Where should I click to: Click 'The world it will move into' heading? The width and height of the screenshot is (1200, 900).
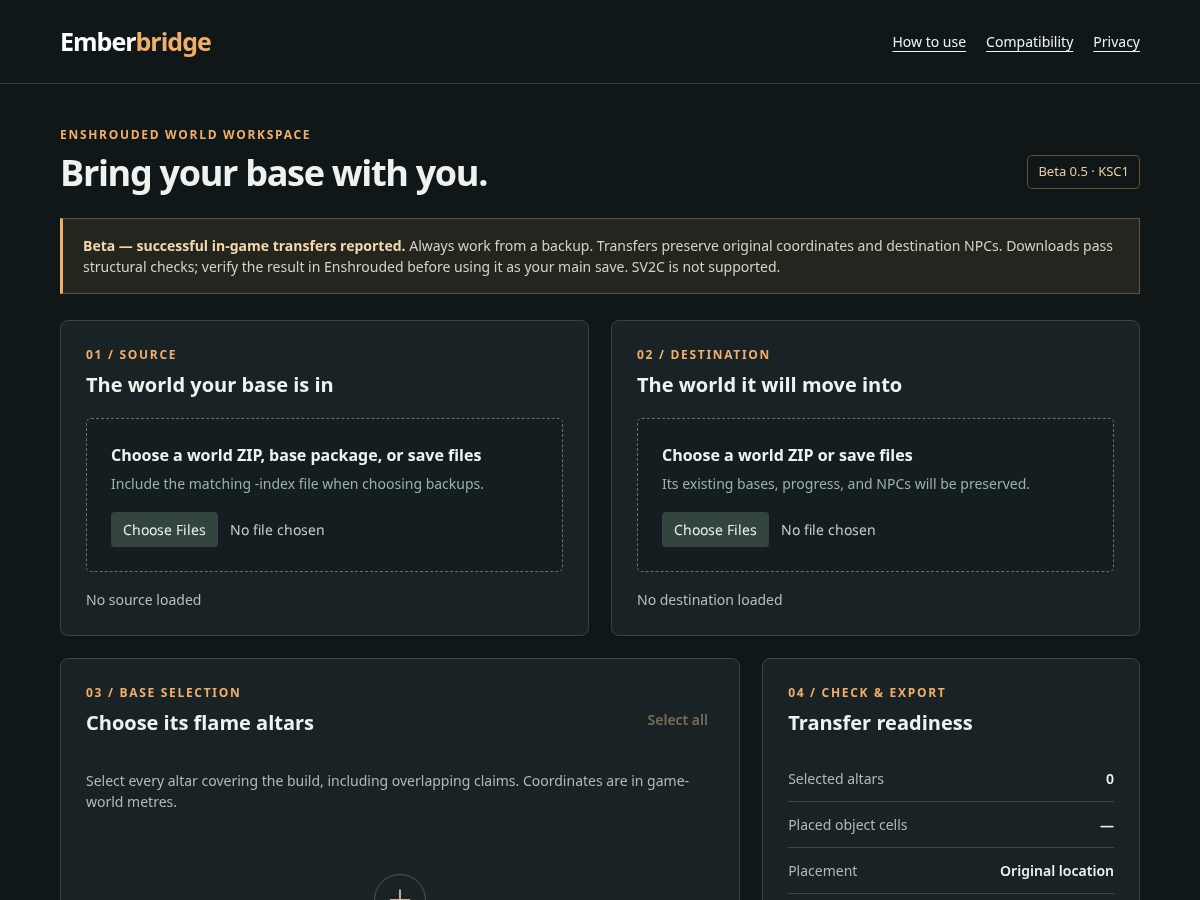pos(769,385)
